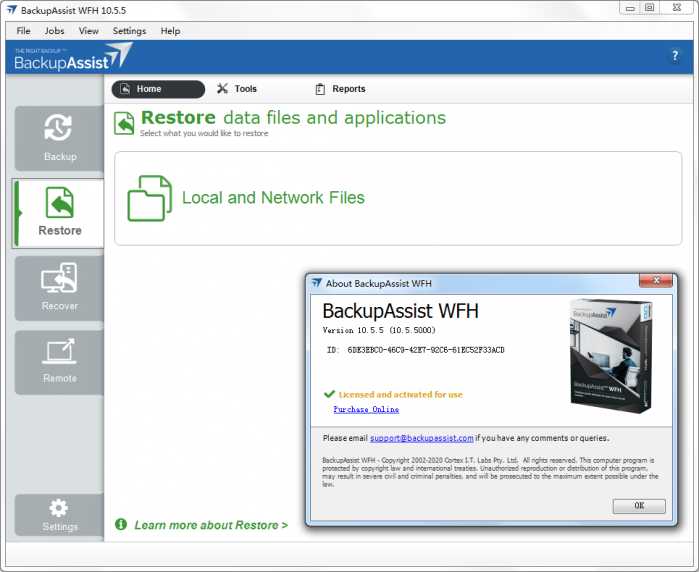Close the About BackupAssist WFH dialog

coord(656,281)
